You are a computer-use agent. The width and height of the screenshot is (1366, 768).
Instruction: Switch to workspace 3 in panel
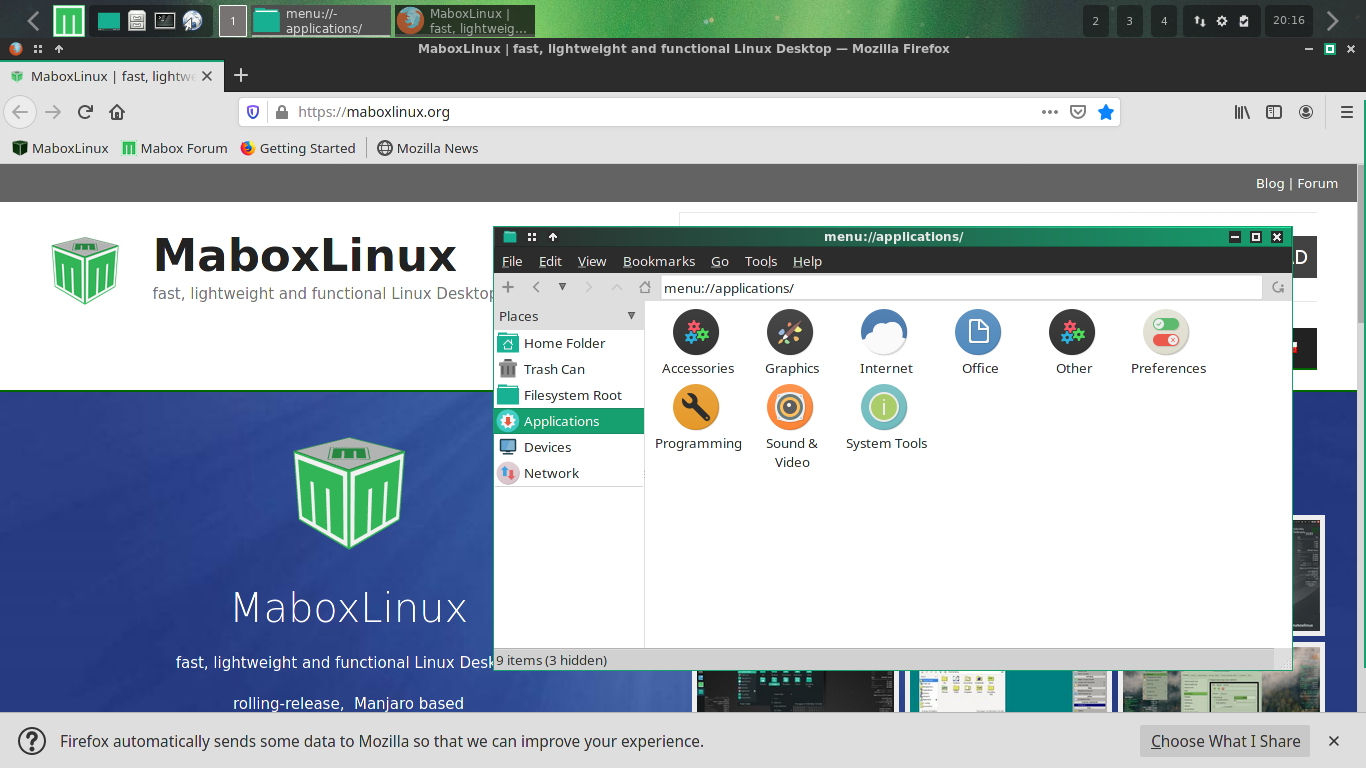[1130, 21]
